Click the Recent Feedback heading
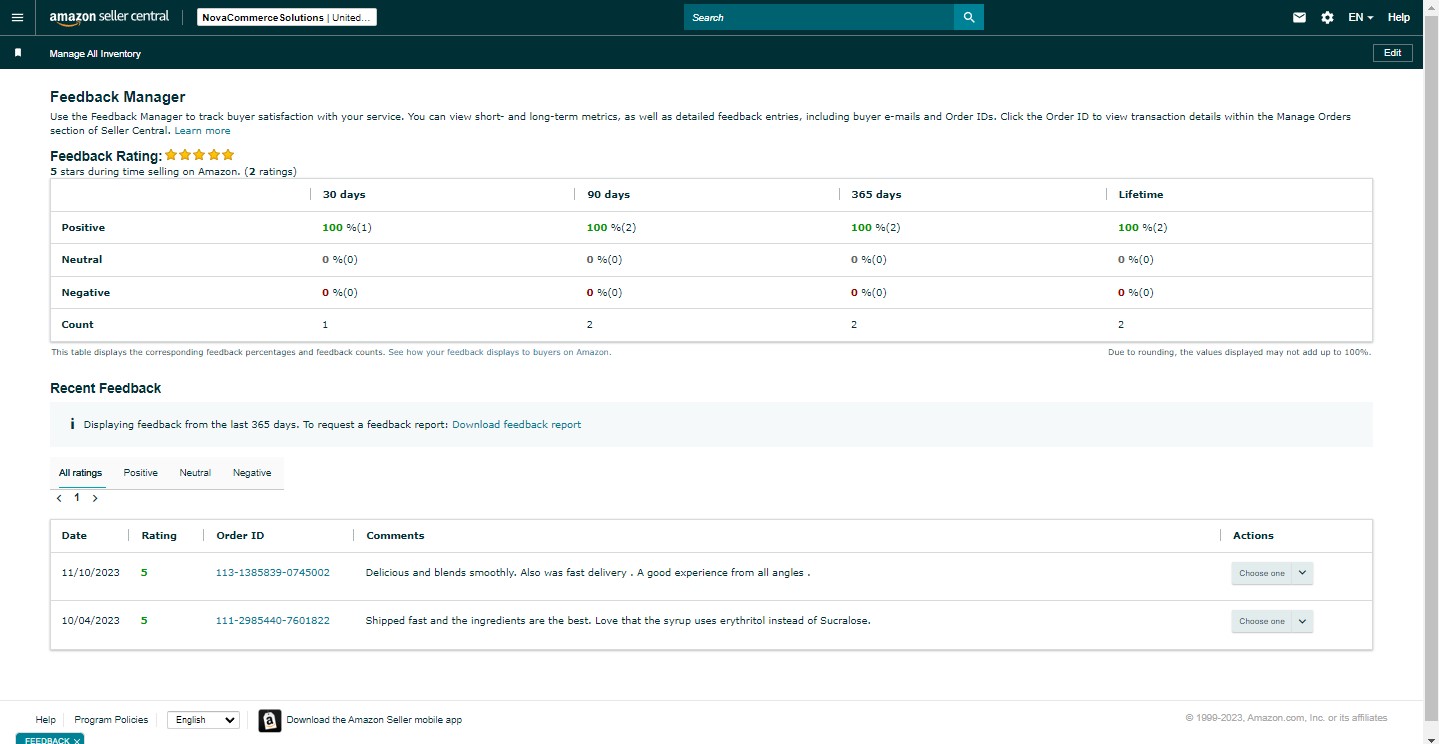The image size is (1439, 744). pos(105,388)
